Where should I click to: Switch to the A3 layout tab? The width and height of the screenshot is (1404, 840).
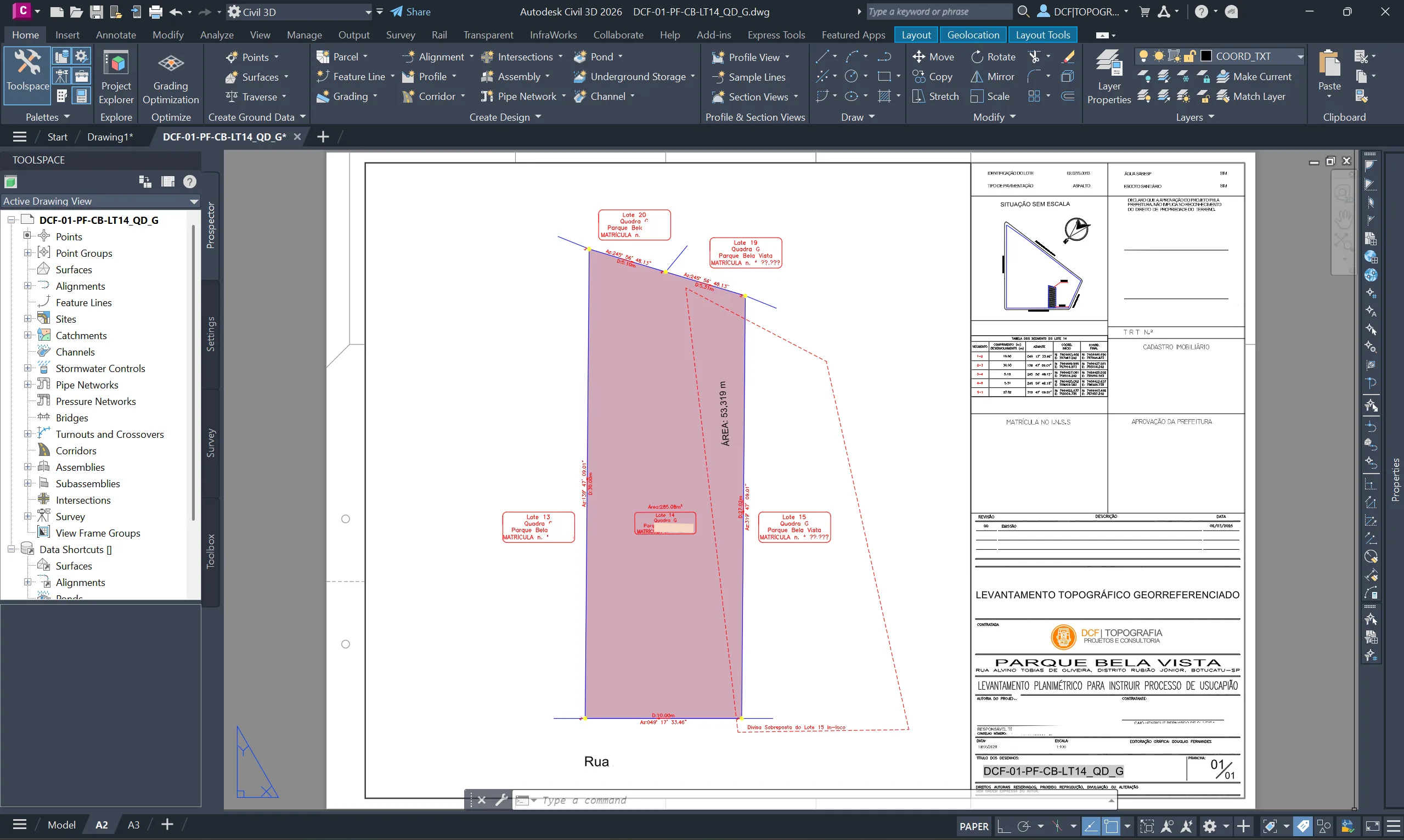(133, 825)
